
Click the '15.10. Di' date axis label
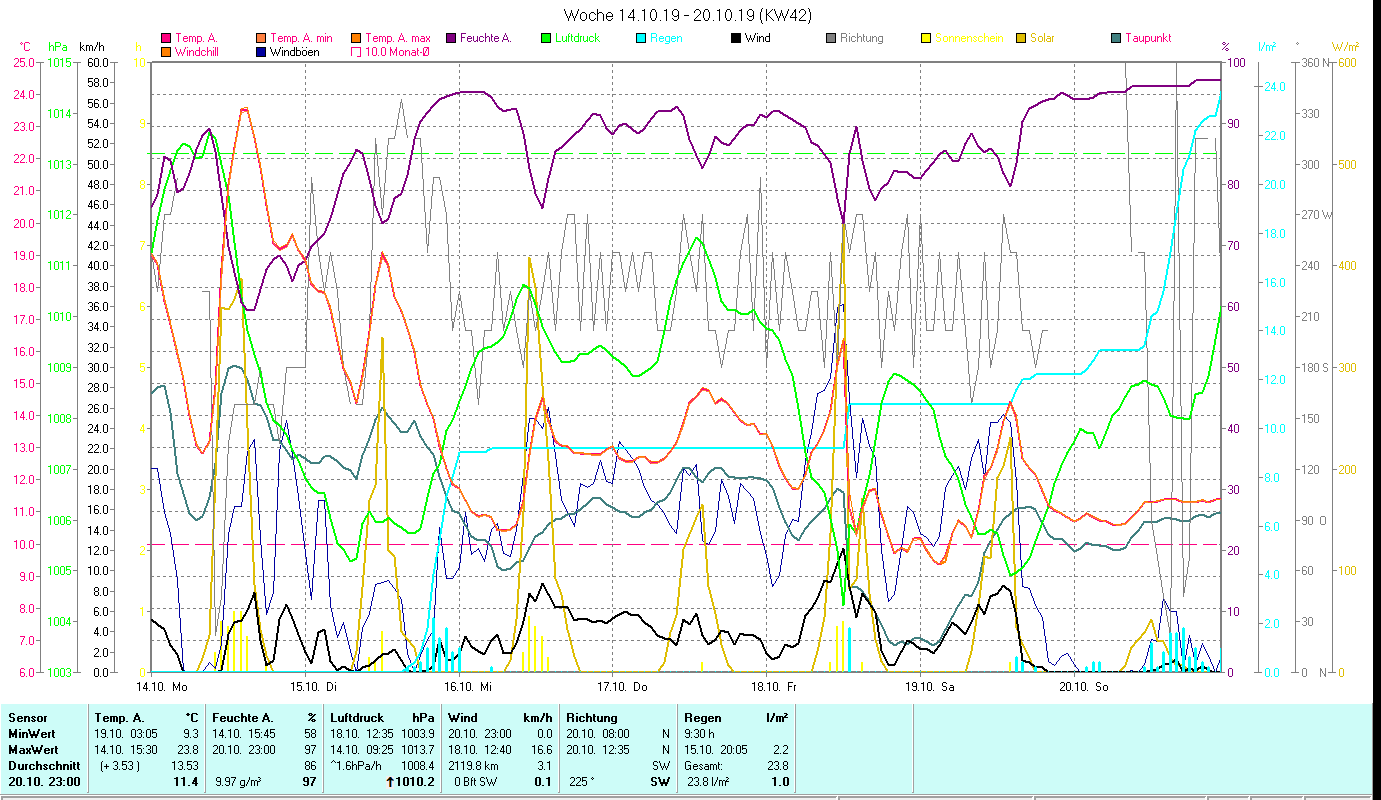tap(313, 686)
